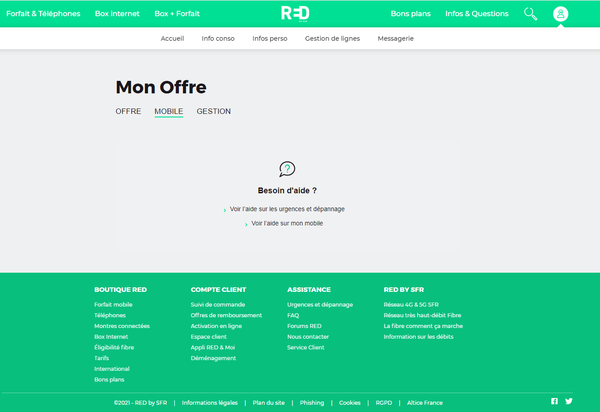Select Info conso in sub navigation
This screenshot has width=600, height=412.
click(x=218, y=38)
